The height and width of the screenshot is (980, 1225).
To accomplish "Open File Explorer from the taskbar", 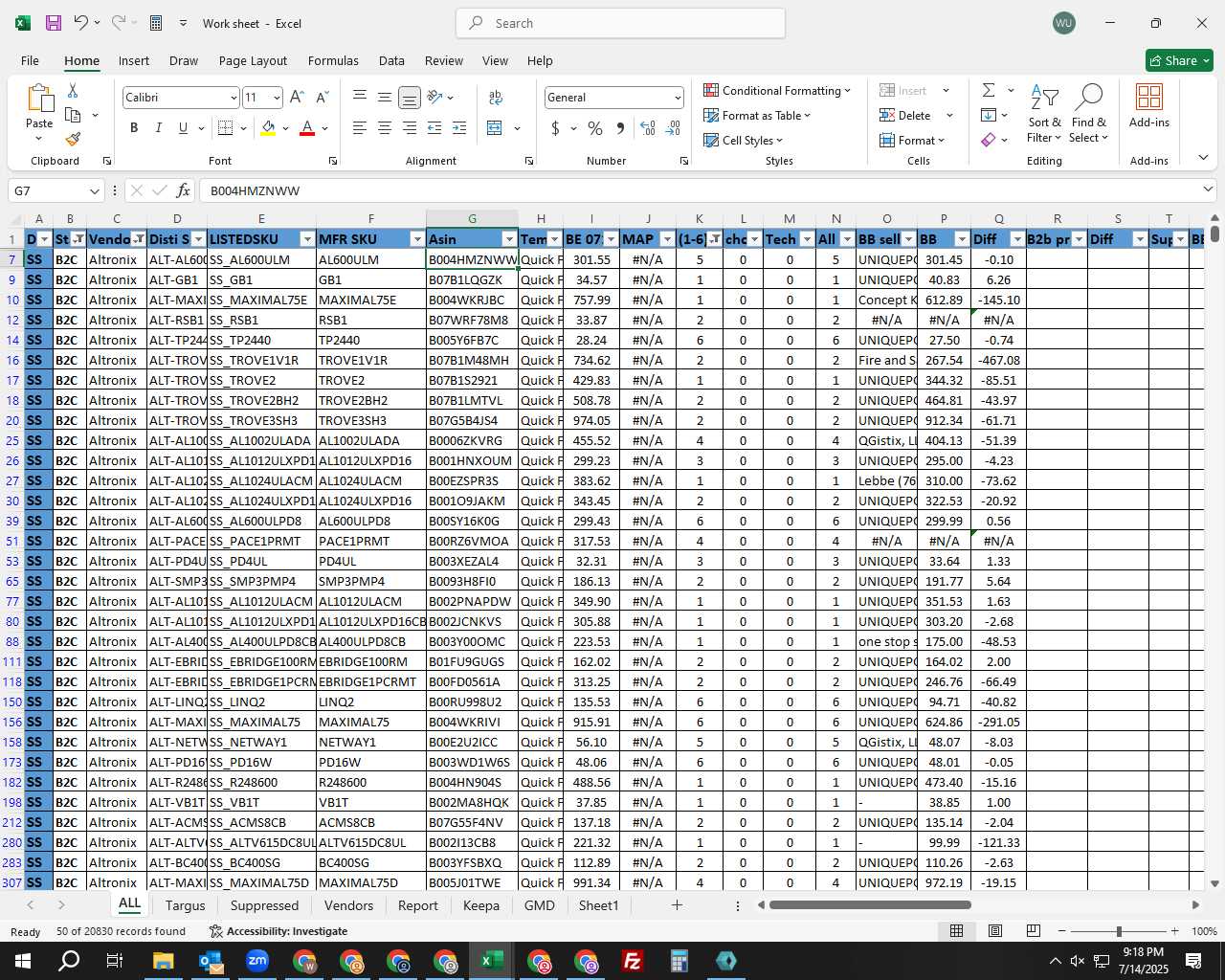I will click(163, 961).
